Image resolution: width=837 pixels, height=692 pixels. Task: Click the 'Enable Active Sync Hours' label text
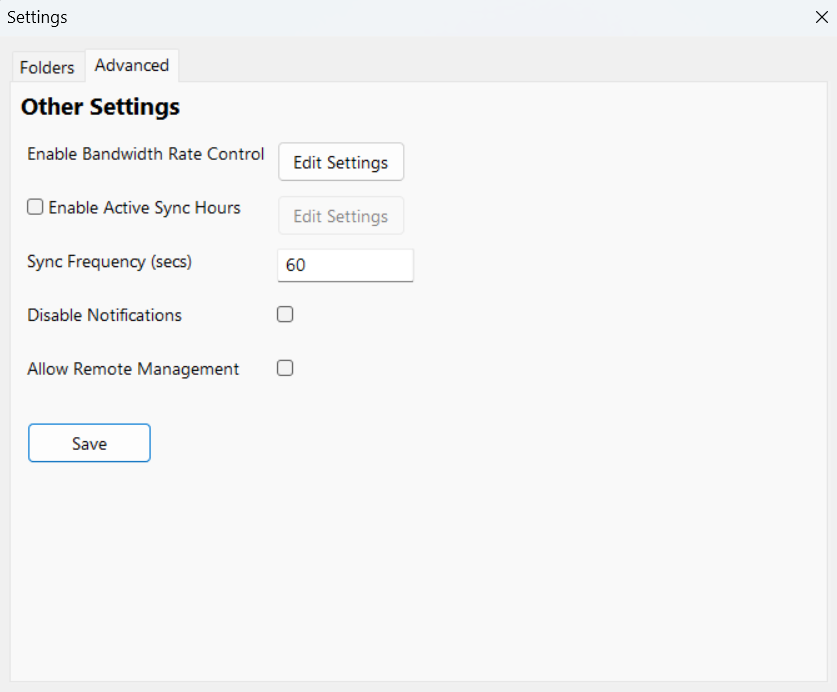tap(144, 208)
